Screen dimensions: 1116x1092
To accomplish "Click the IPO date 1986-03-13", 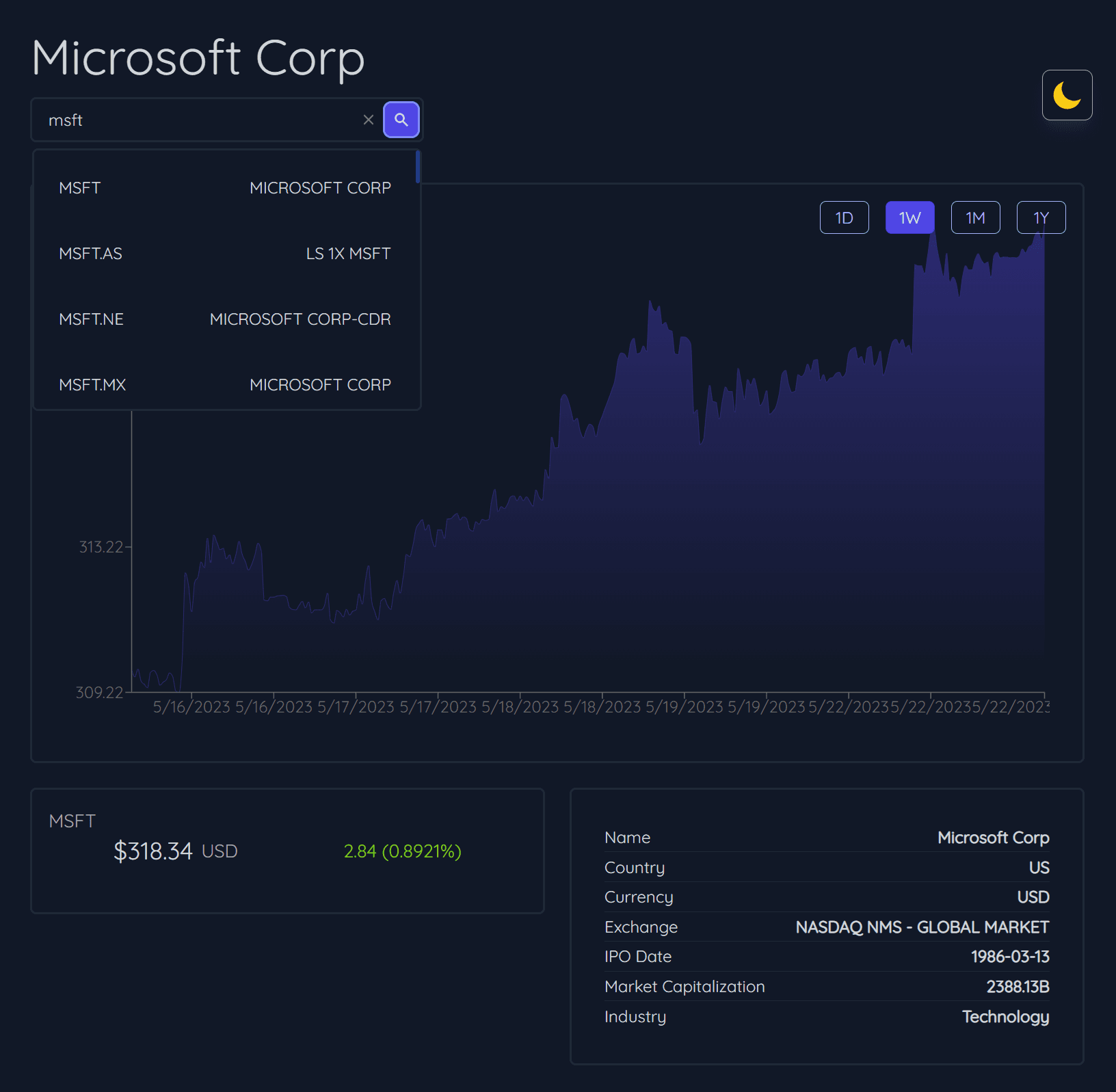I will [1010, 957].
